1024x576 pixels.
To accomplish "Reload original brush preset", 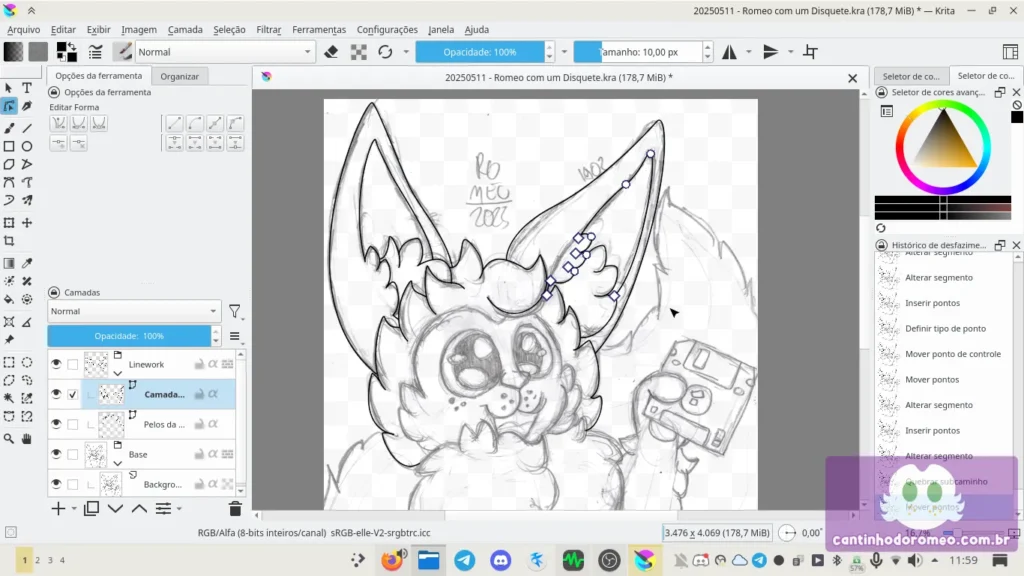I will point(385,52).
